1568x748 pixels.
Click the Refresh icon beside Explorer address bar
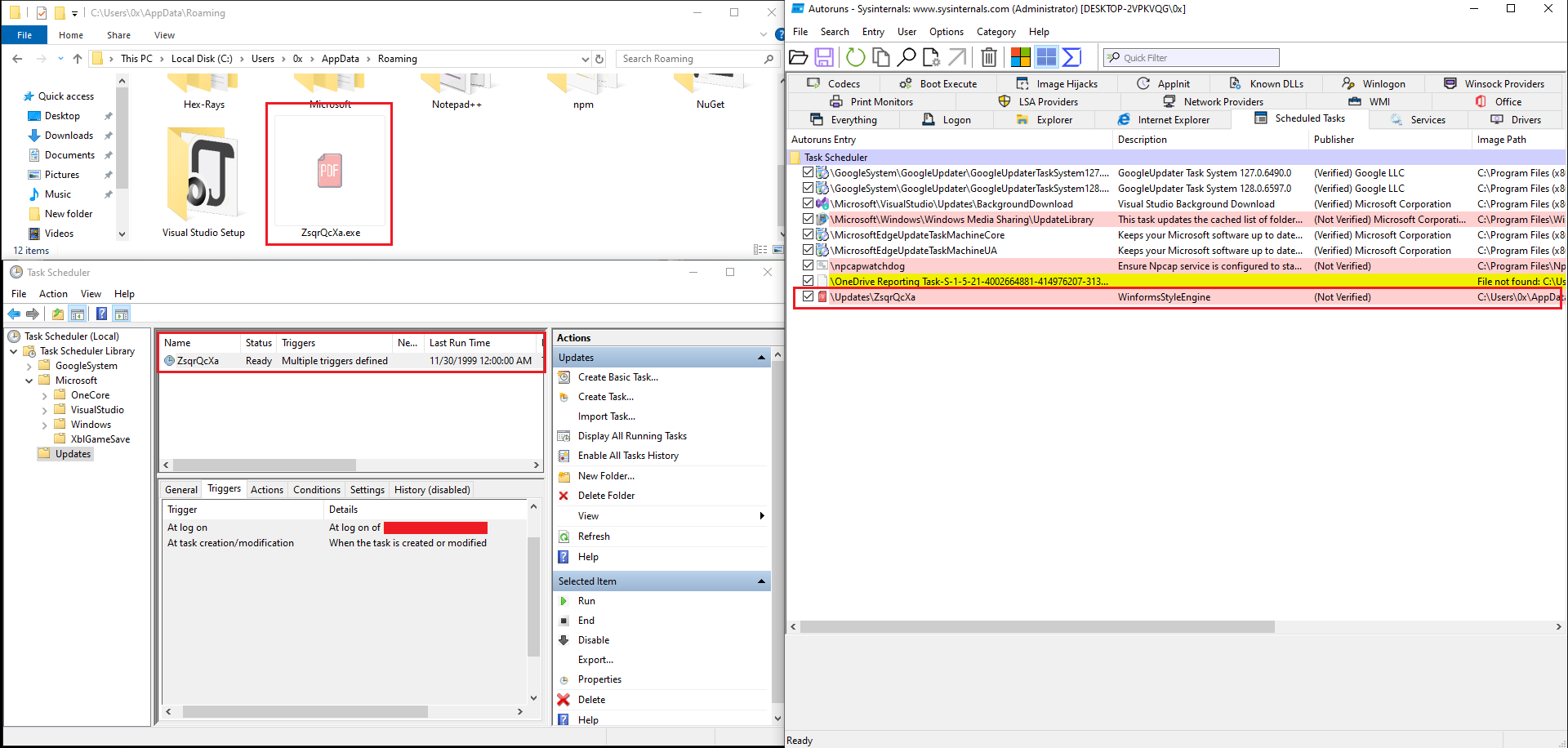click(599, 59)
